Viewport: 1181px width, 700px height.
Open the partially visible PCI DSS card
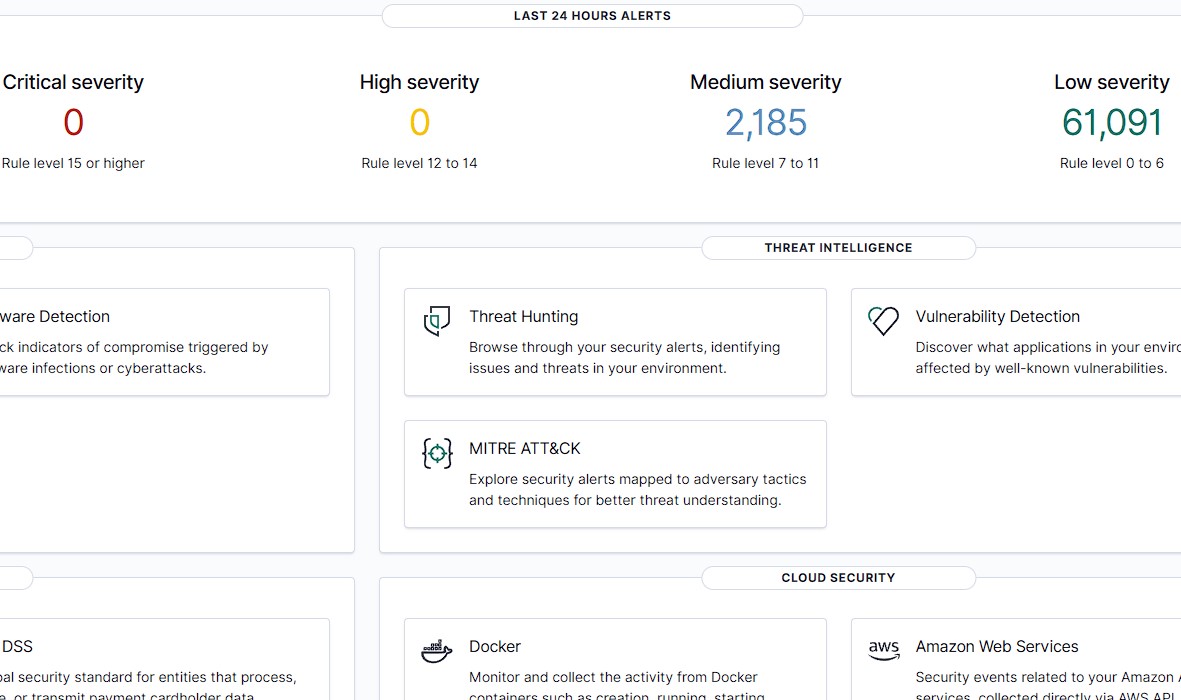pyautogui.click(x=160, y=660)
